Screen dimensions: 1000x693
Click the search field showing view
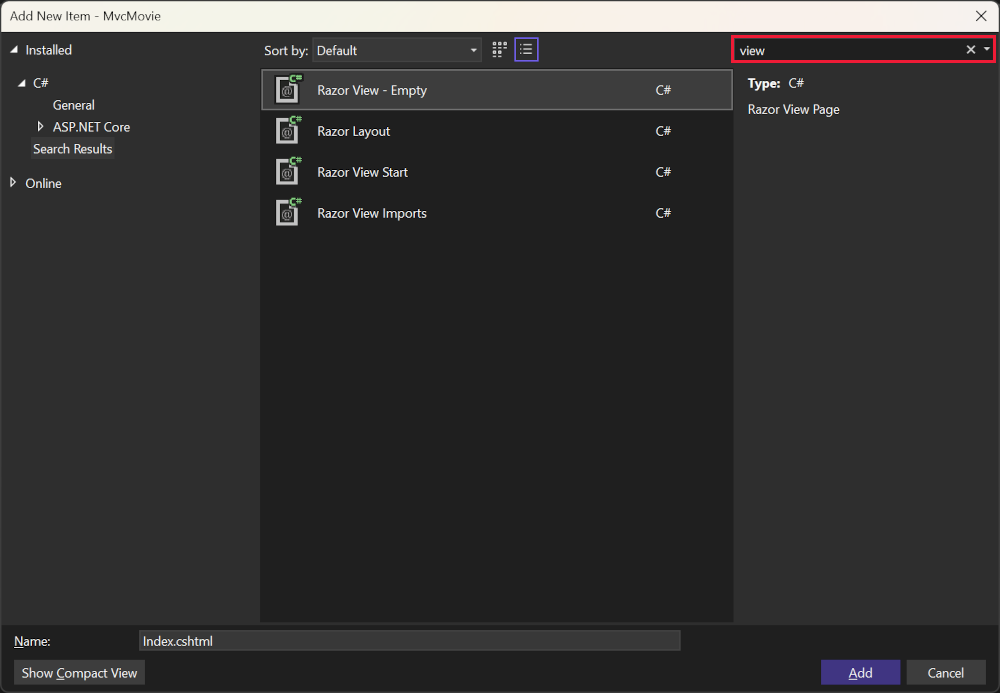tap(850, 48)
